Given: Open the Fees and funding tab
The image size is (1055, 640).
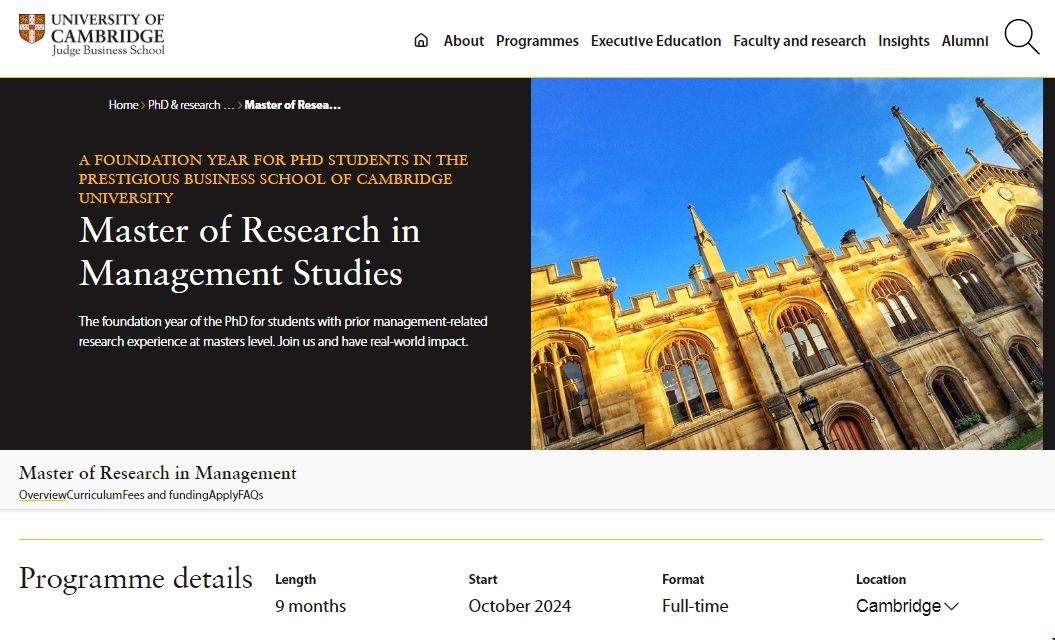Looking at the screenshot, I should [x=163, y=494].
